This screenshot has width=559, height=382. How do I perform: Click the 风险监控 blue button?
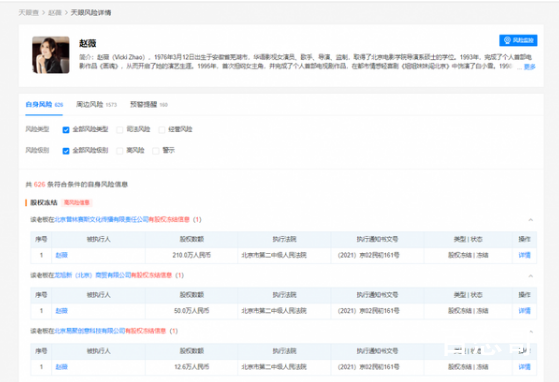point(518,40)
